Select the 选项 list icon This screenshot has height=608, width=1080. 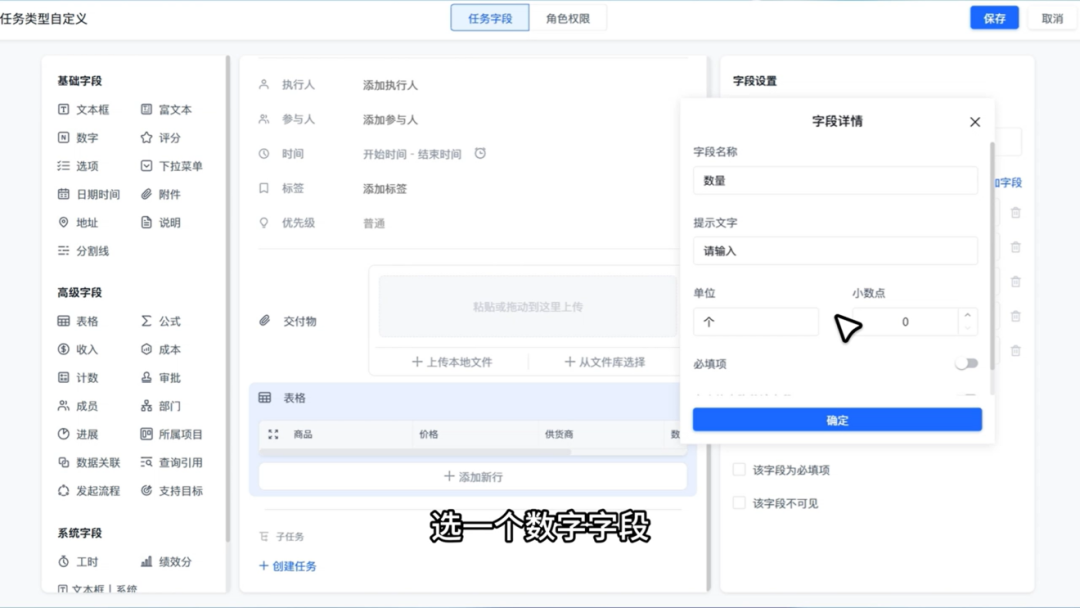coord(63,166)
